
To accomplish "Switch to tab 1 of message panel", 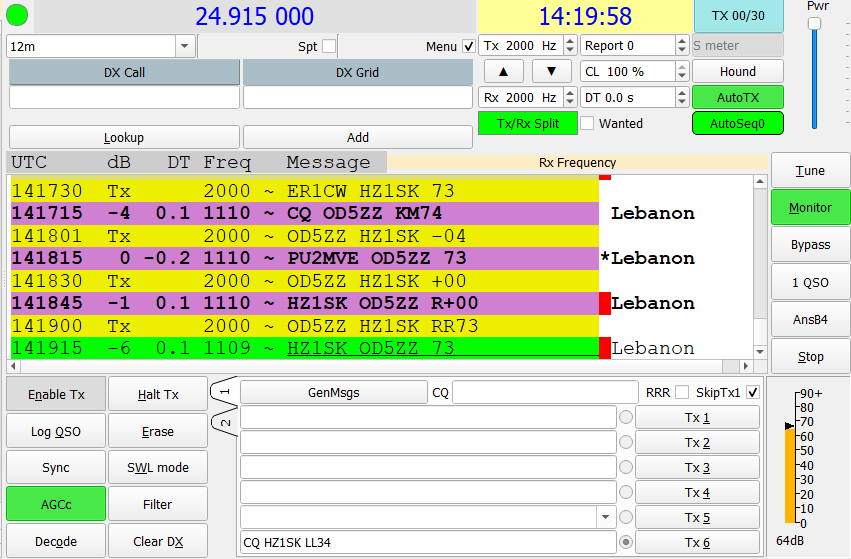I will coord(225,392).
